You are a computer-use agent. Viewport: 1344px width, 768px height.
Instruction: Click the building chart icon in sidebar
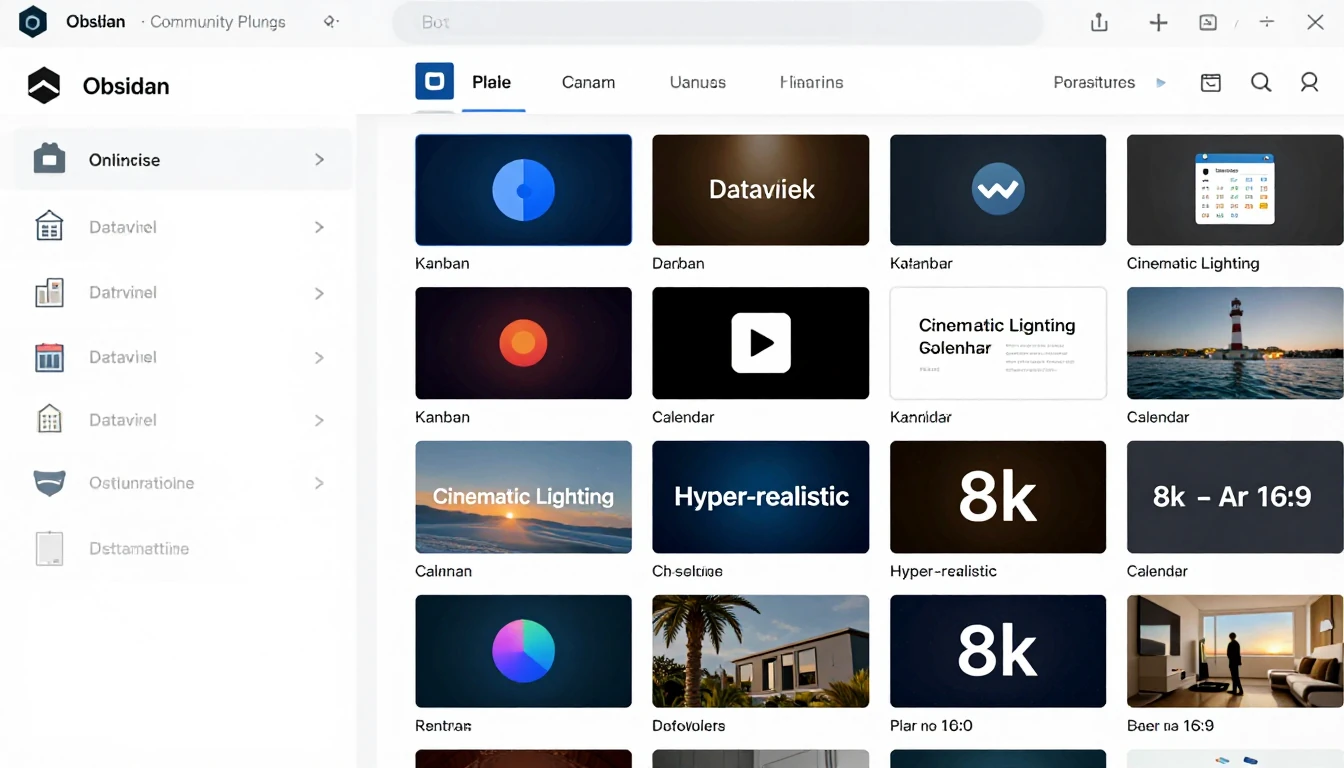tap(49, 293)
